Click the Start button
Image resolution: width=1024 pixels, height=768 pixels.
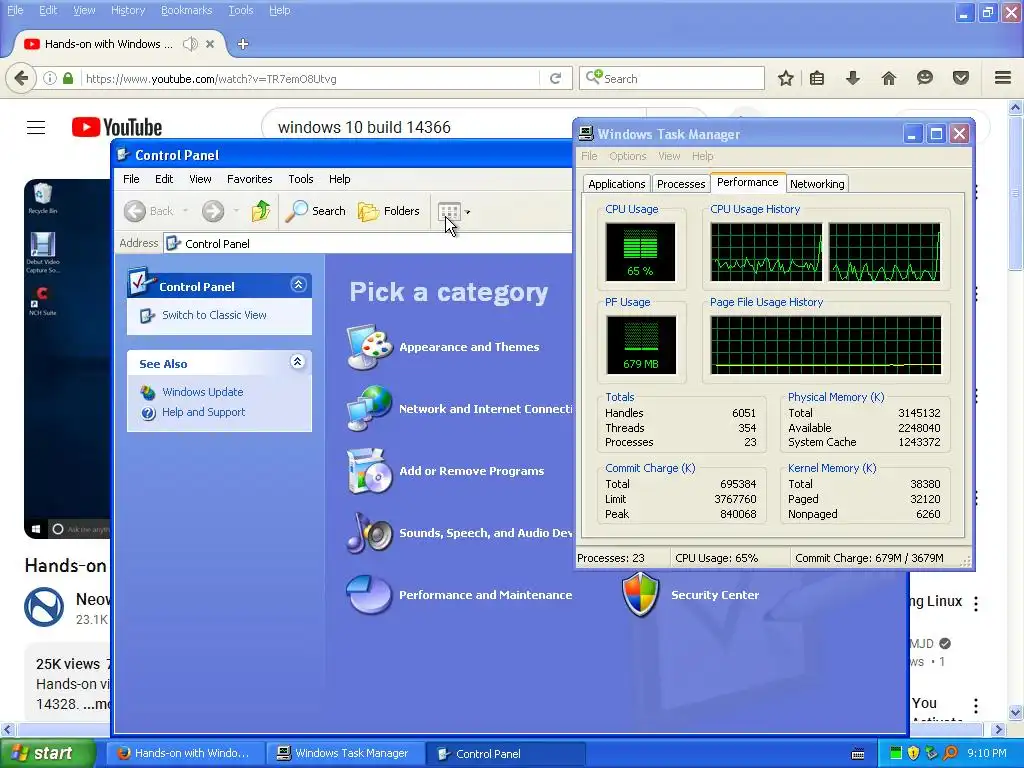point(47,754)
